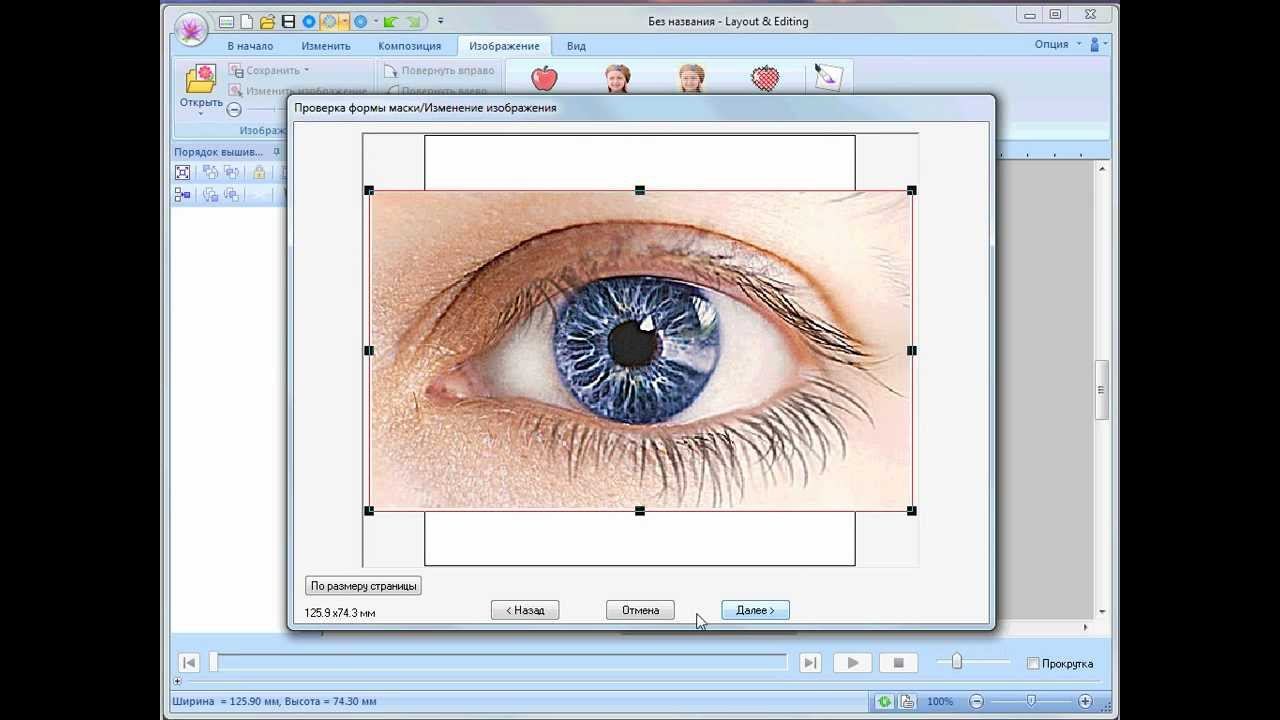Image resolution: width=1280 pixels, height=720 pixels.
Task: Click the "Далее >" button
Action: tap(755, 610)
